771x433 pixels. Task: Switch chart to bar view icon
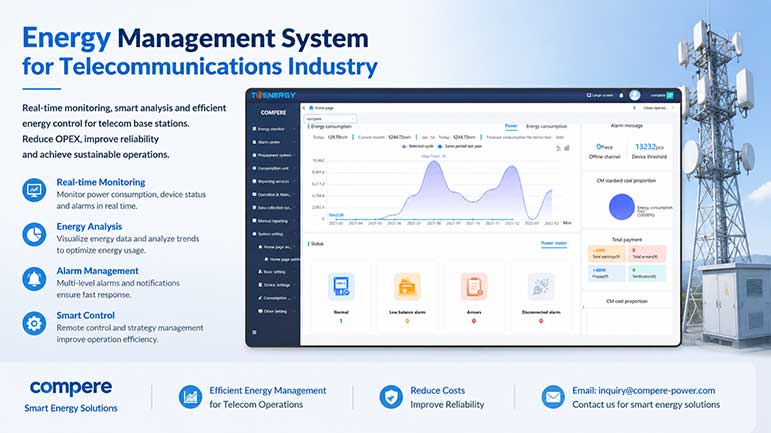point(567,147)
